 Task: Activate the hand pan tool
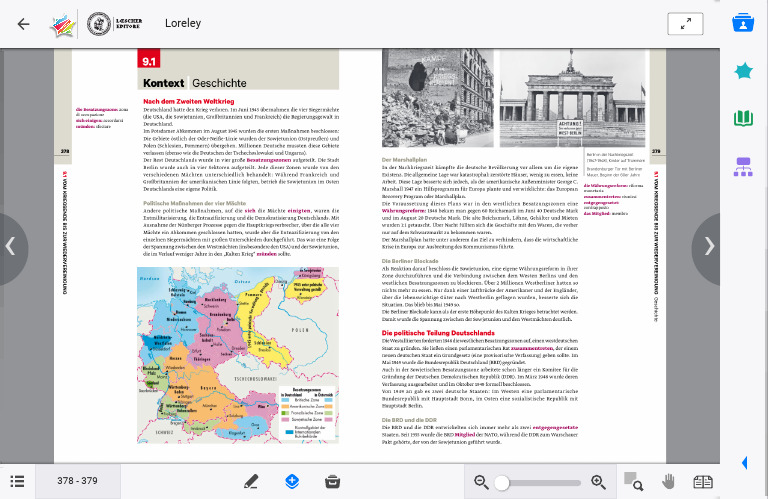669,482
